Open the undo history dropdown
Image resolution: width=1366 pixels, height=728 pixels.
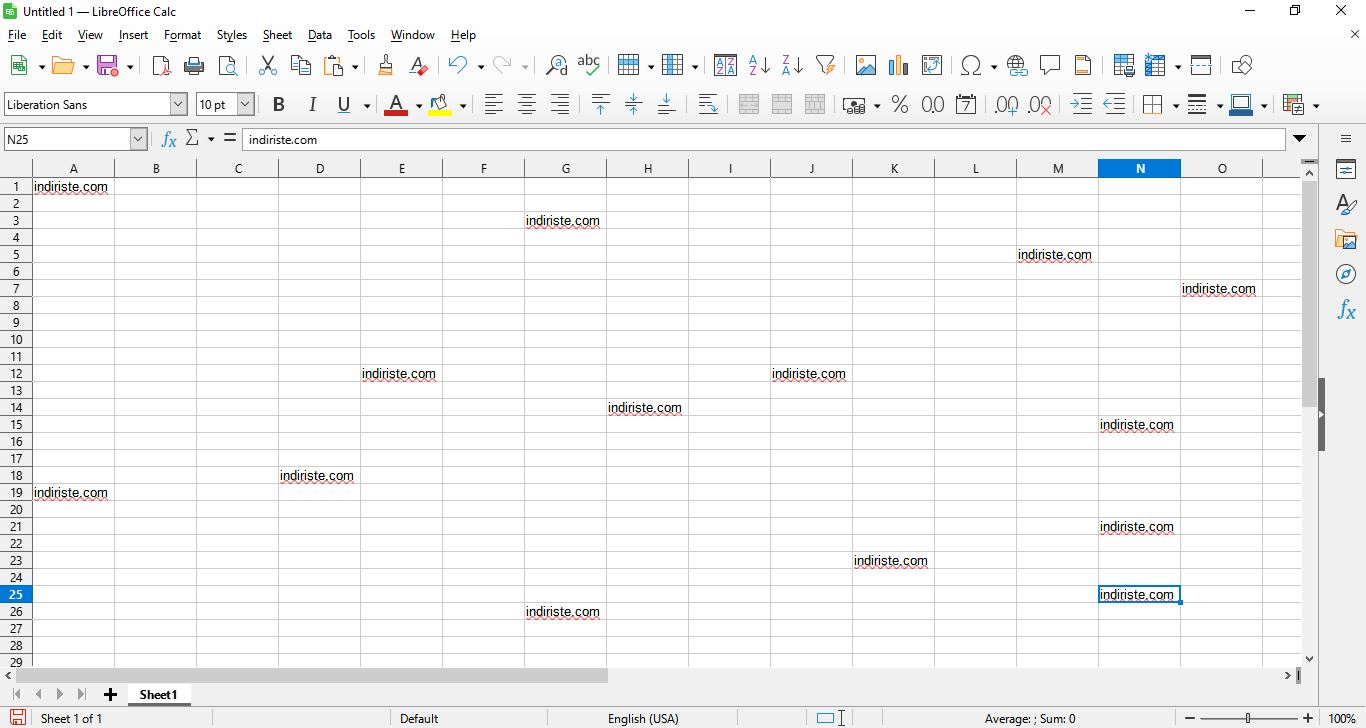click(x=480, y=67)
